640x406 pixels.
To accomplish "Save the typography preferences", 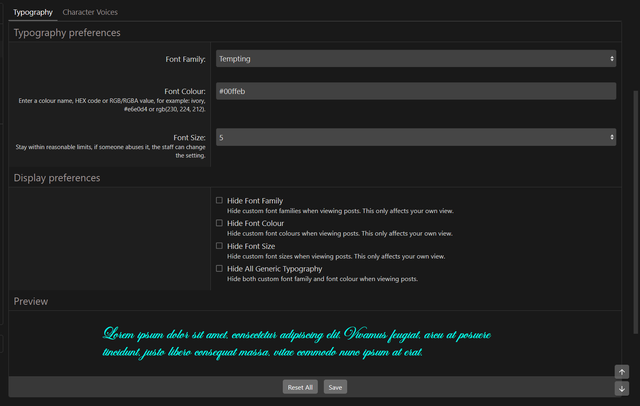I will click(x=335, y=387).
